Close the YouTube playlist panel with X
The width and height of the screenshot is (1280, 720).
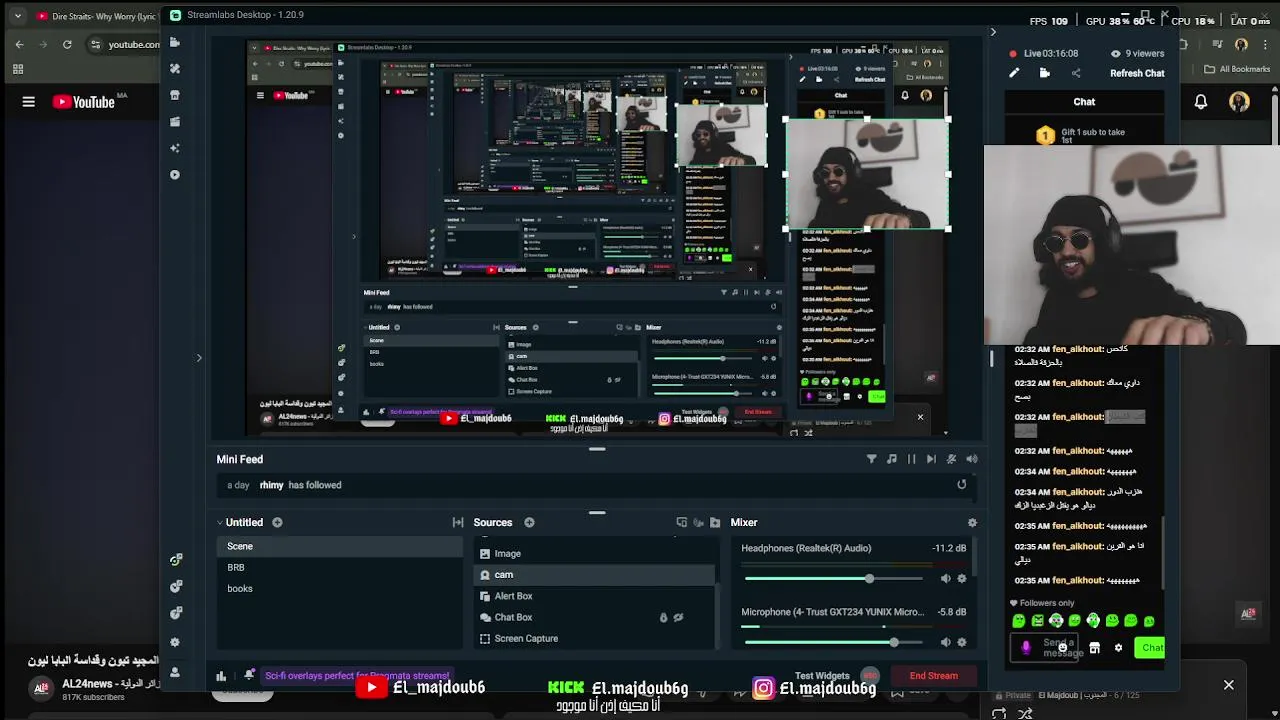coord(1229,685)
